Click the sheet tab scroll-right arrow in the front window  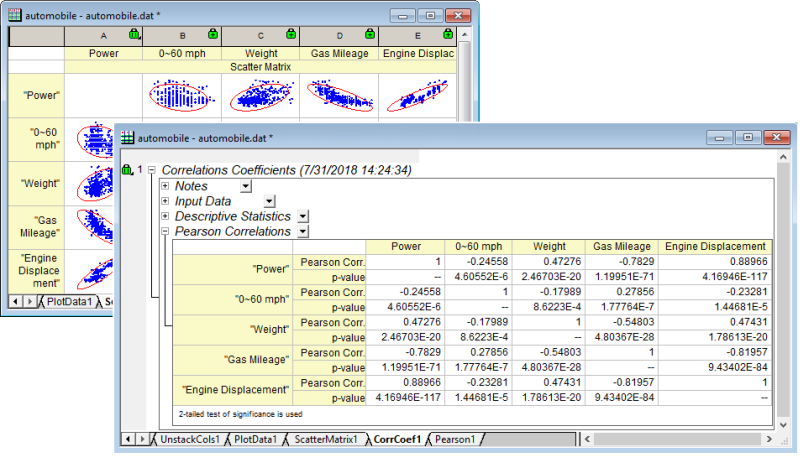click(x=142, y=439)
